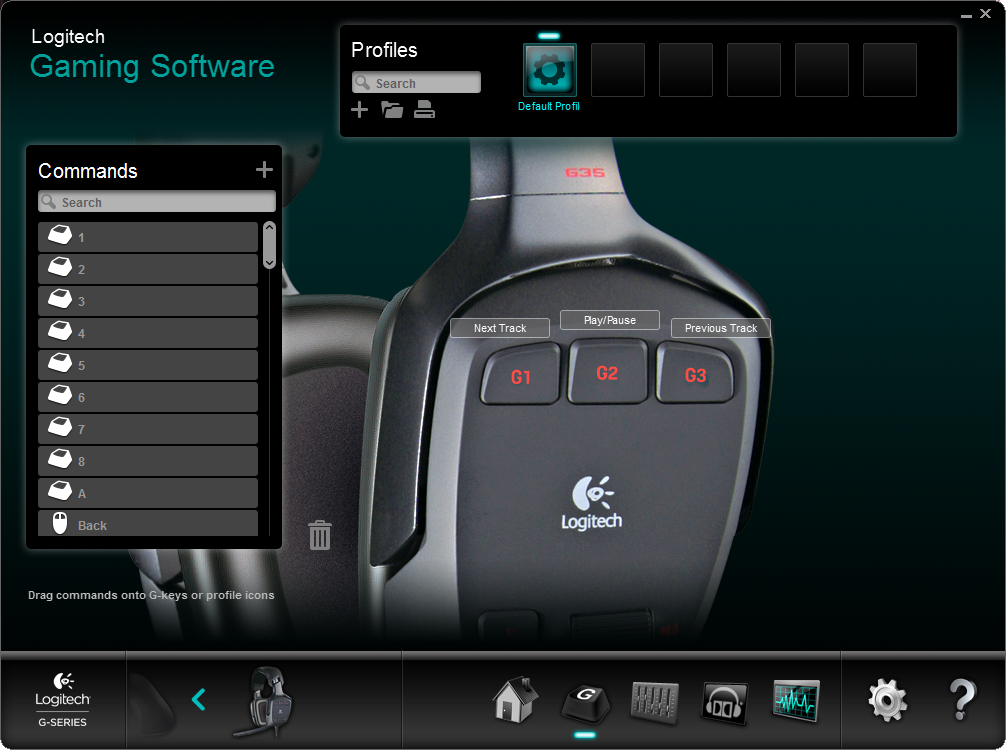
Task: Open the voice morphing waveform icon
Action: (x=796, y=701)
